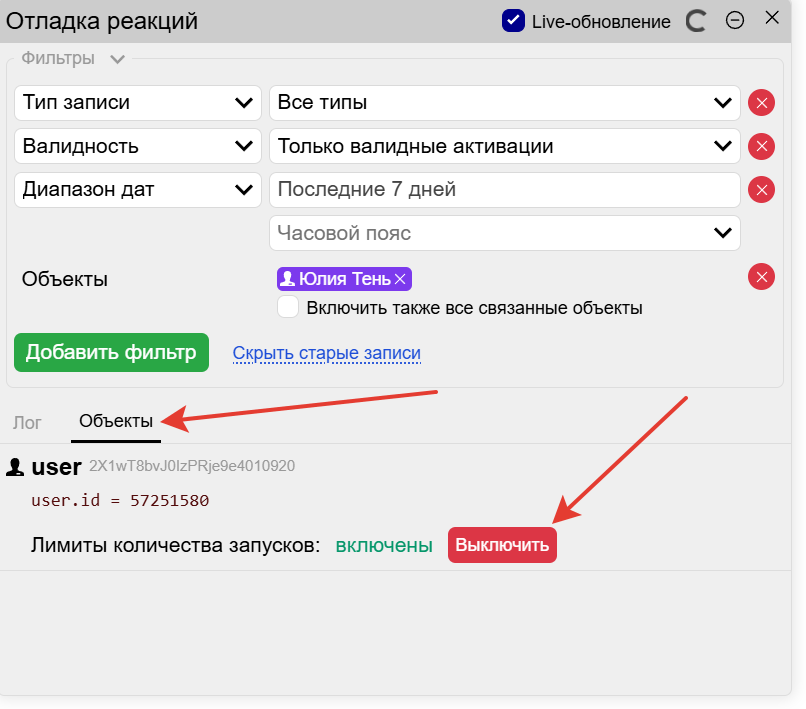Screen dimensions: 806x709
Task: Open the Все типы value dropdown
Action: tap(505, 103)
